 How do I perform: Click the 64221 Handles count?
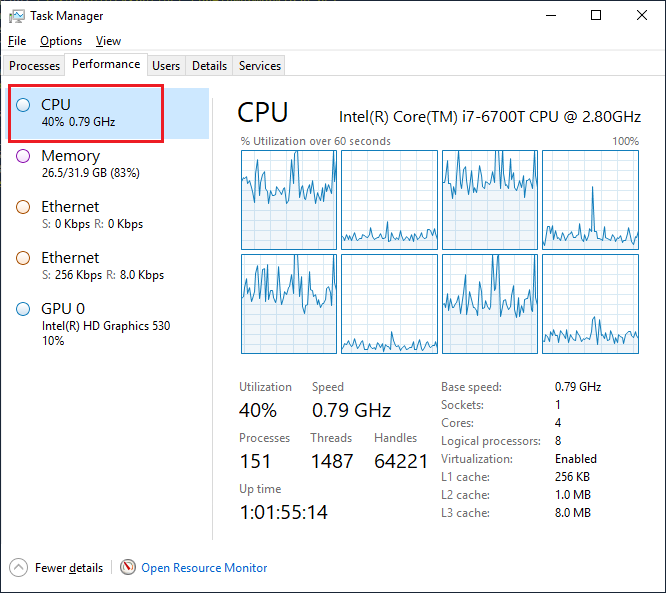(x=401, y=461)
